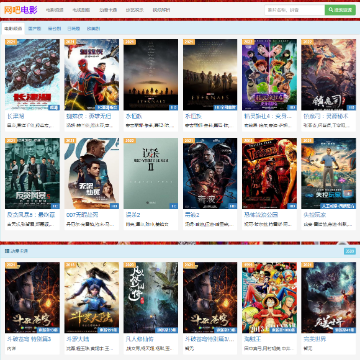Image resolution: width=360 pixels, height=360 pixels.
Task: Focus the movie name search field
Action: 295,10
